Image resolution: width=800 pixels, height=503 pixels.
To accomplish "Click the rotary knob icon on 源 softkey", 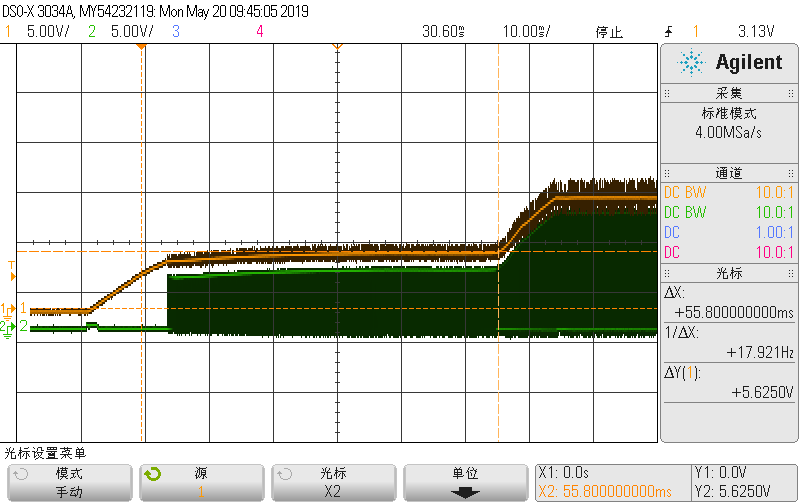I will pos(152,474).
